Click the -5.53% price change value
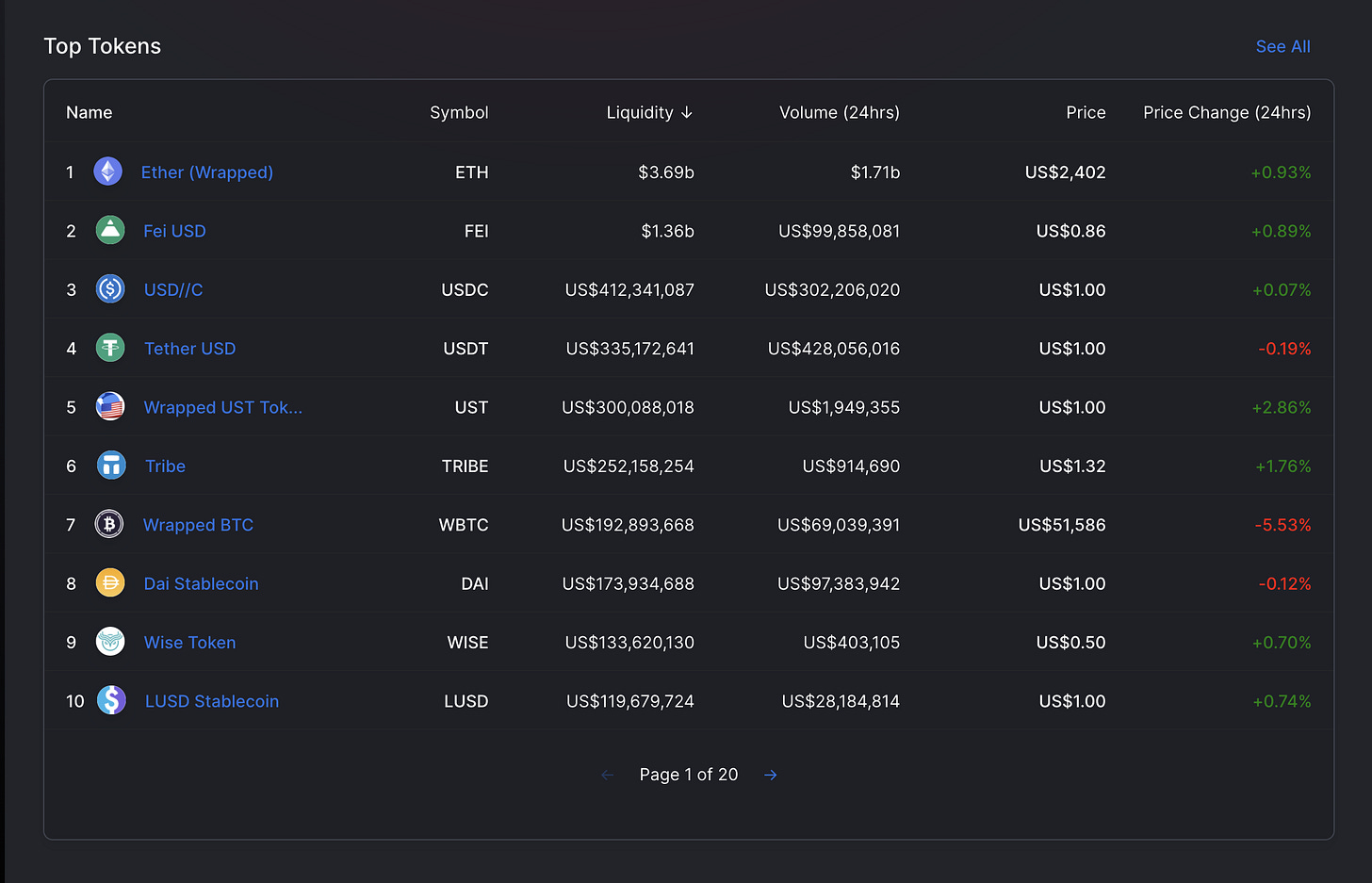Screen dimensions: 1372x883 tap(1282, 525)
